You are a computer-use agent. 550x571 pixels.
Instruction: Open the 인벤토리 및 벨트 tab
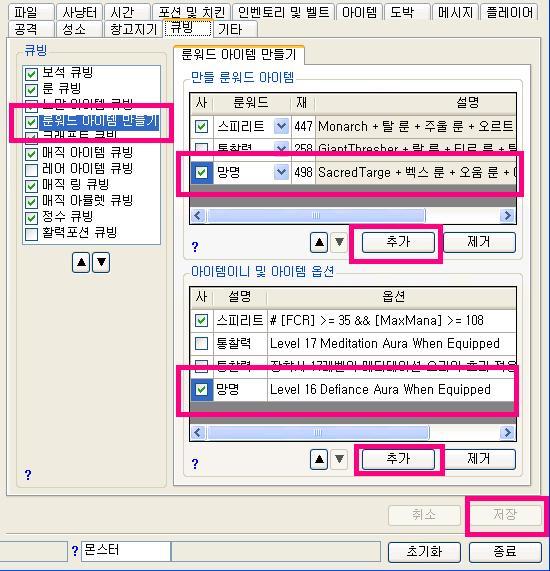tap(283, 12)
